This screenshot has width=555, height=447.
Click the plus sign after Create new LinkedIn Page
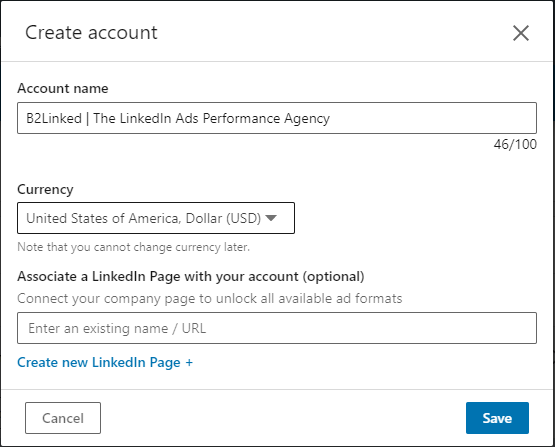[x=189, y=362]
